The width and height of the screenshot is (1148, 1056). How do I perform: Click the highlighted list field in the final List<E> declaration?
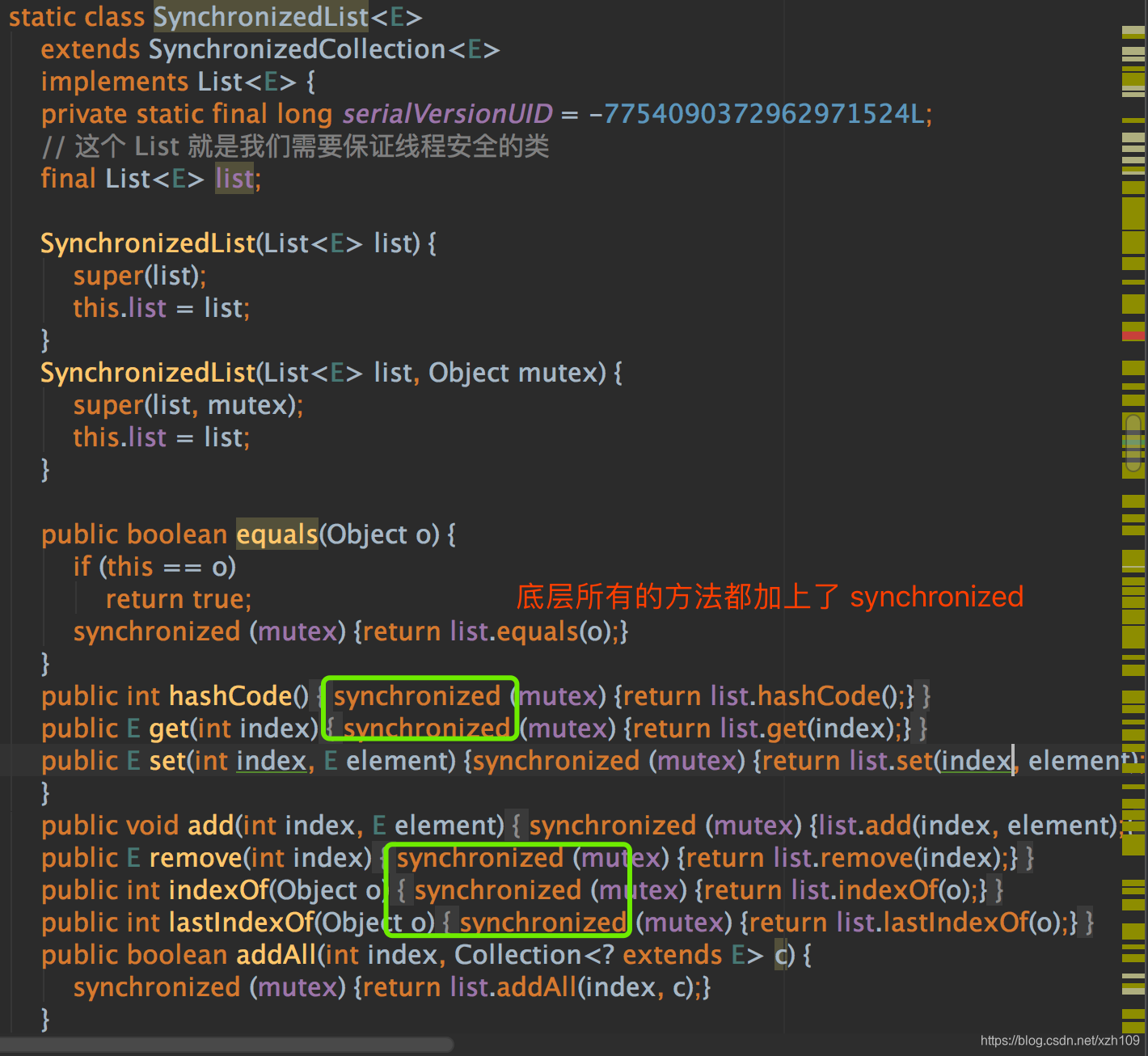(x=234, y=179)
